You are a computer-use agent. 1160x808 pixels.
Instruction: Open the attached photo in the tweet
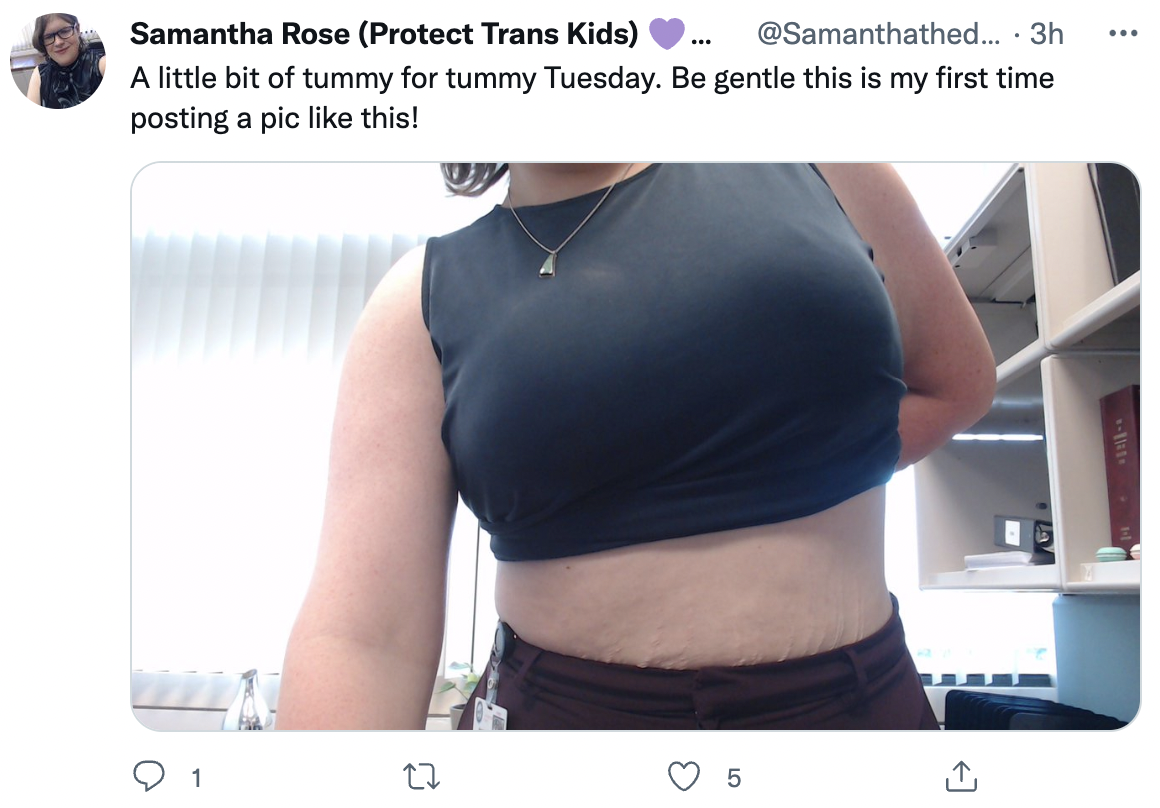pos(635,446)
